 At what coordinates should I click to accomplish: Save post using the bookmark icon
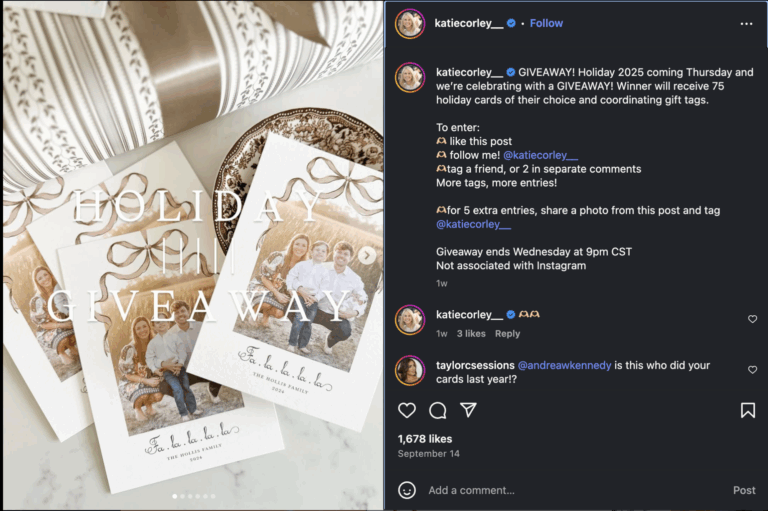747,410
